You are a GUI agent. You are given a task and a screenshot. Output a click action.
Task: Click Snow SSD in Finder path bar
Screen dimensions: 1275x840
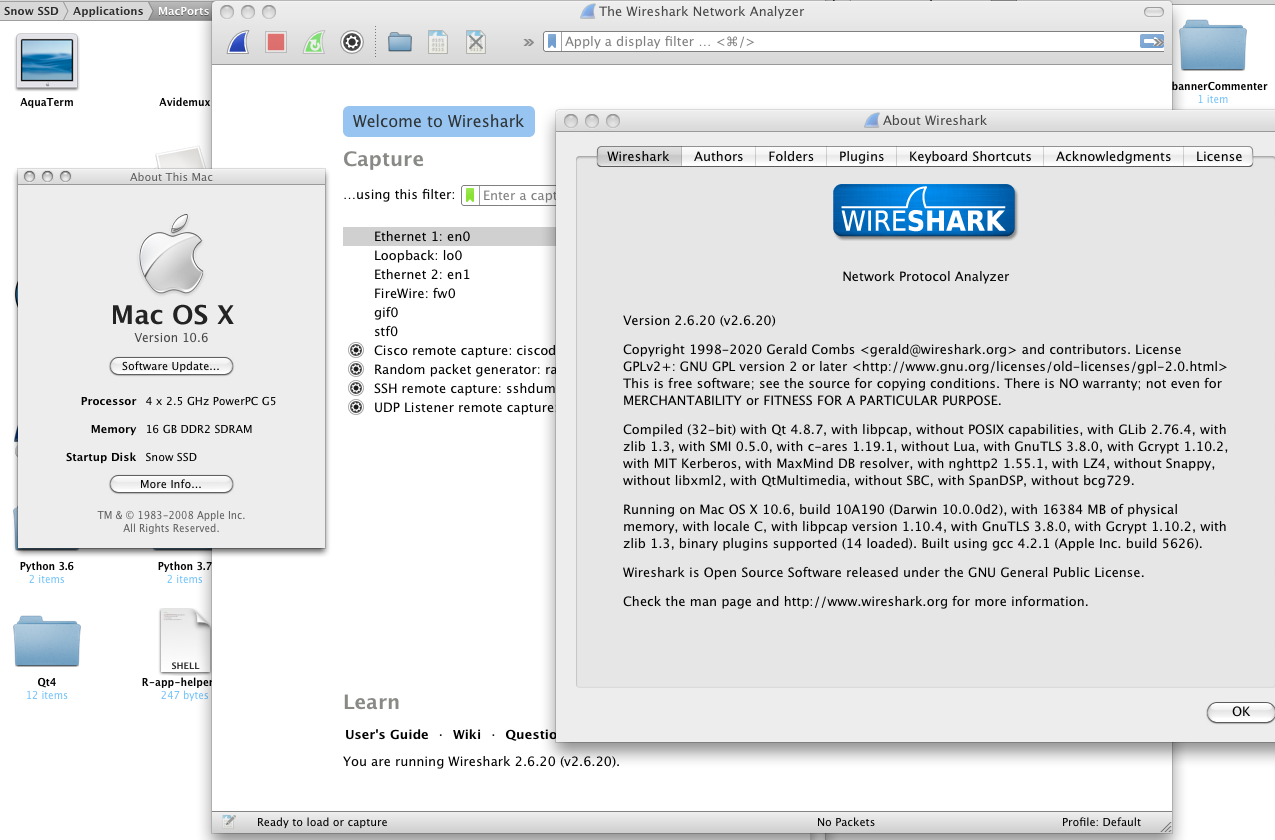click(x=31, y=11)
